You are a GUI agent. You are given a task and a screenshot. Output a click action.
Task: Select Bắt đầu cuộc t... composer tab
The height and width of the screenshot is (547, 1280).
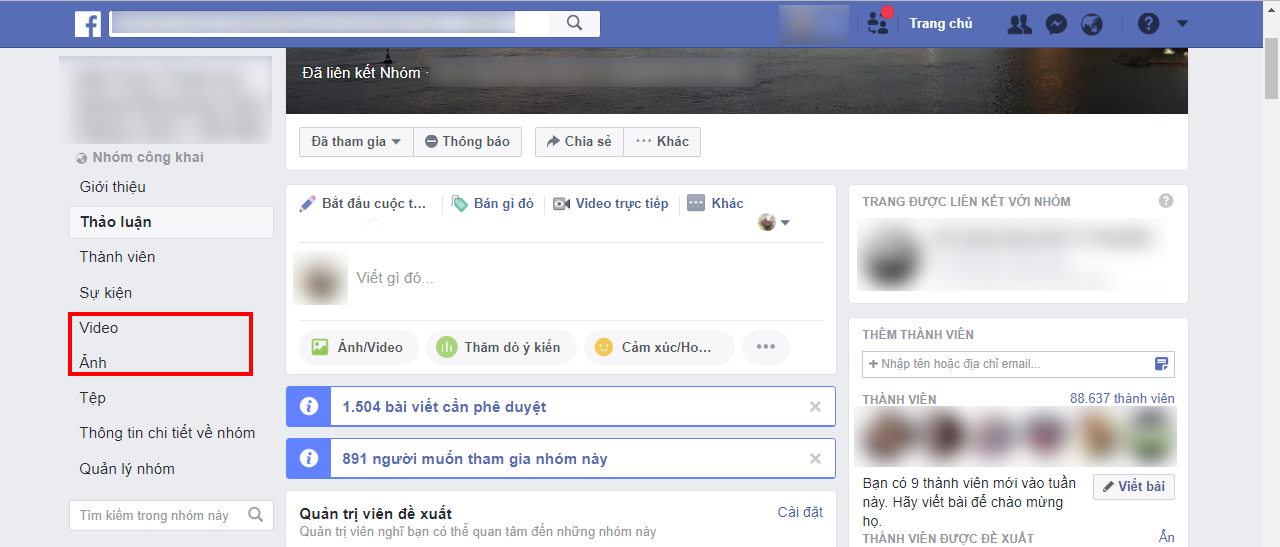364,203
